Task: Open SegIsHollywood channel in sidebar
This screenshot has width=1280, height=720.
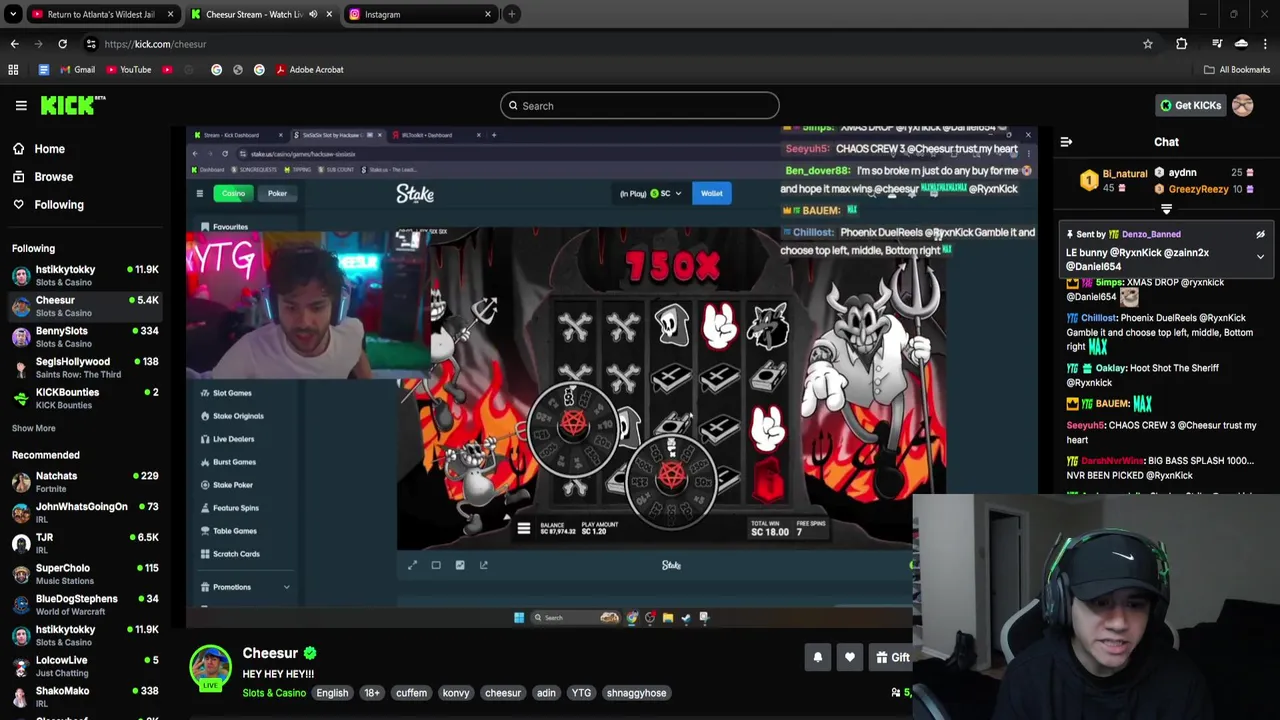Action: pos(86,367)
